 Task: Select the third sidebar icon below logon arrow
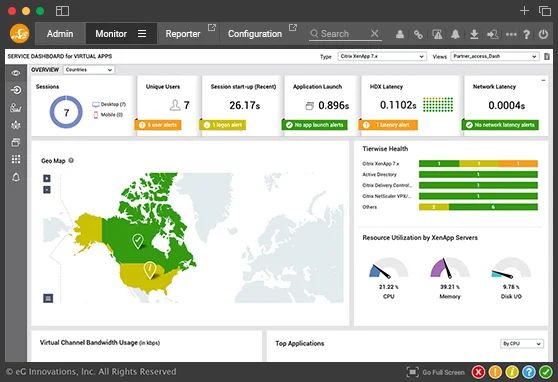(16, 108)
